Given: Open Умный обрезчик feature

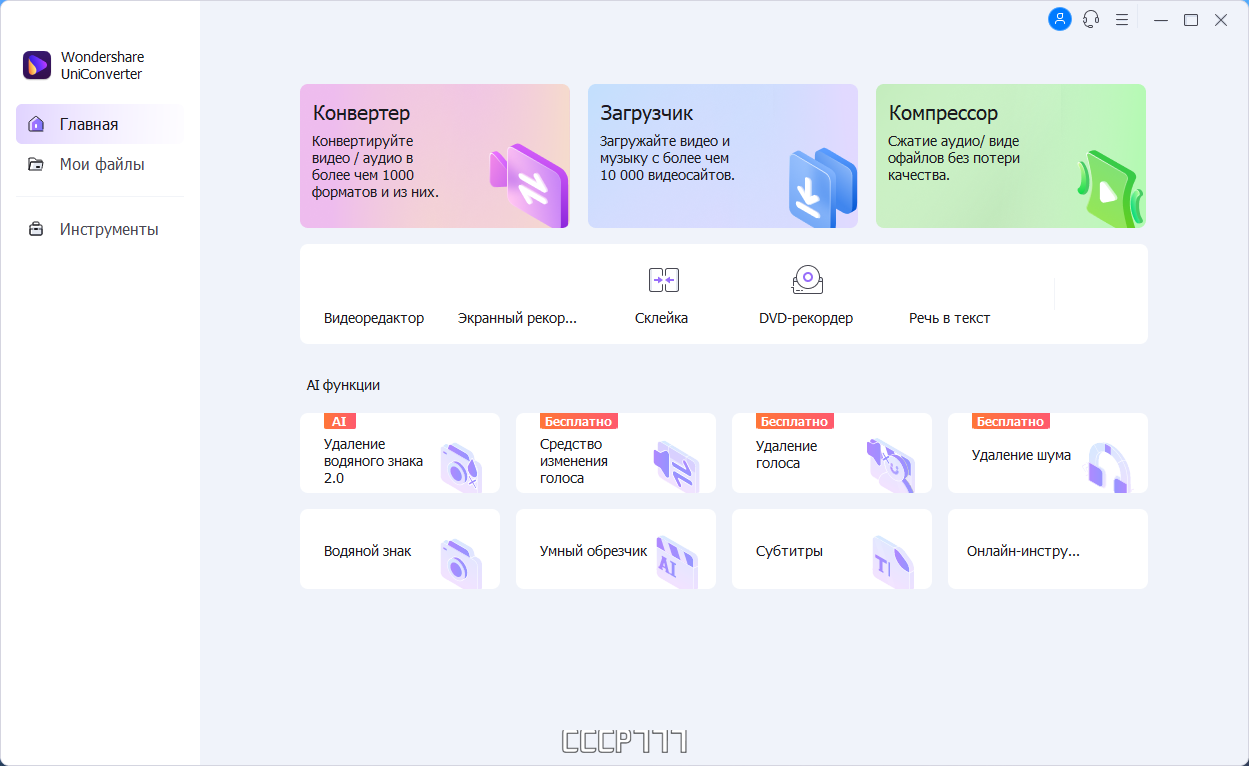Looking at the screenshot, I should [616, 549].
